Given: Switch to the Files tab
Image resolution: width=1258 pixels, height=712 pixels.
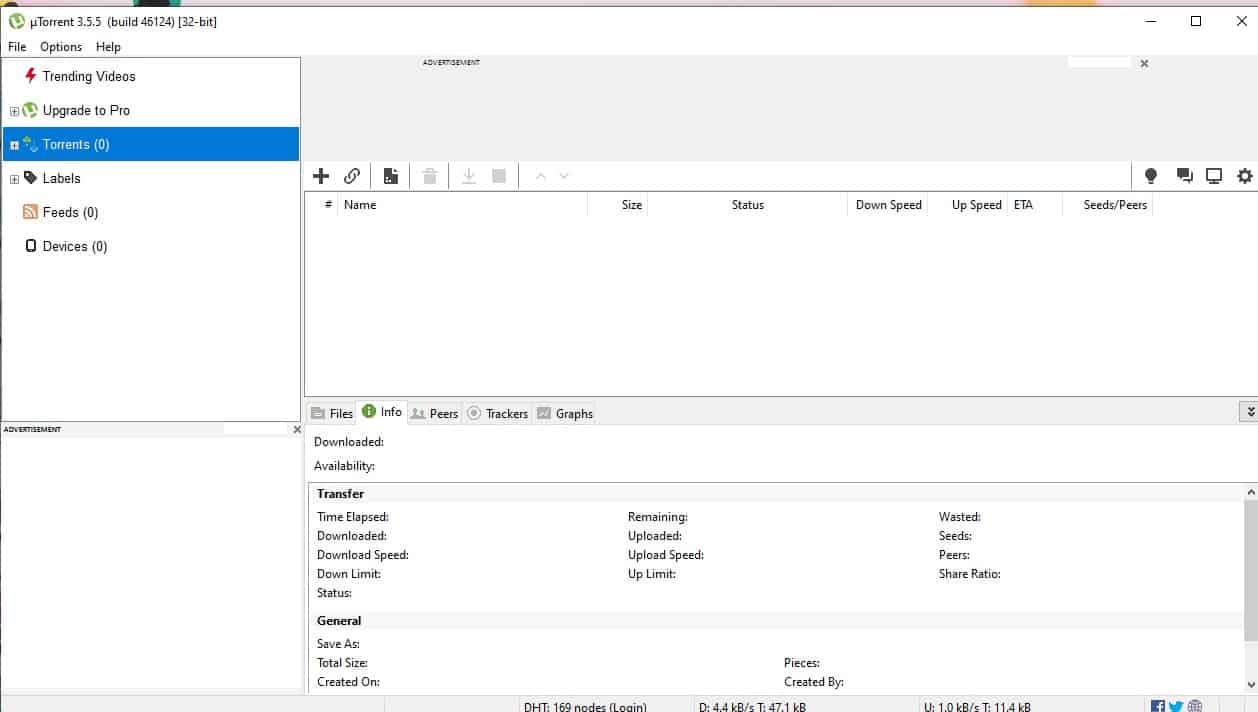Looking at the screenshot, I should pos(331,413).
